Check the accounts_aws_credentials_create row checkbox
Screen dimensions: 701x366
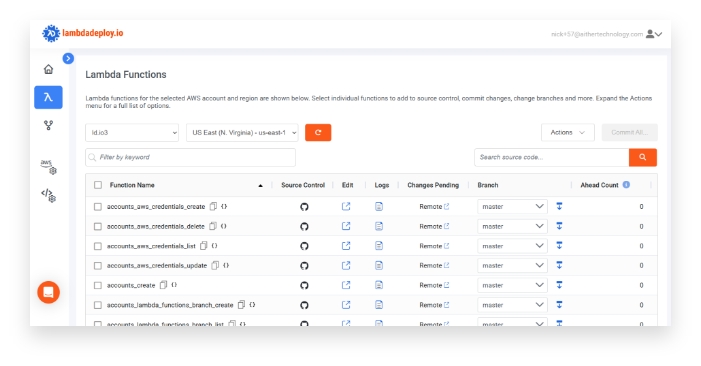tap(97, 207)
